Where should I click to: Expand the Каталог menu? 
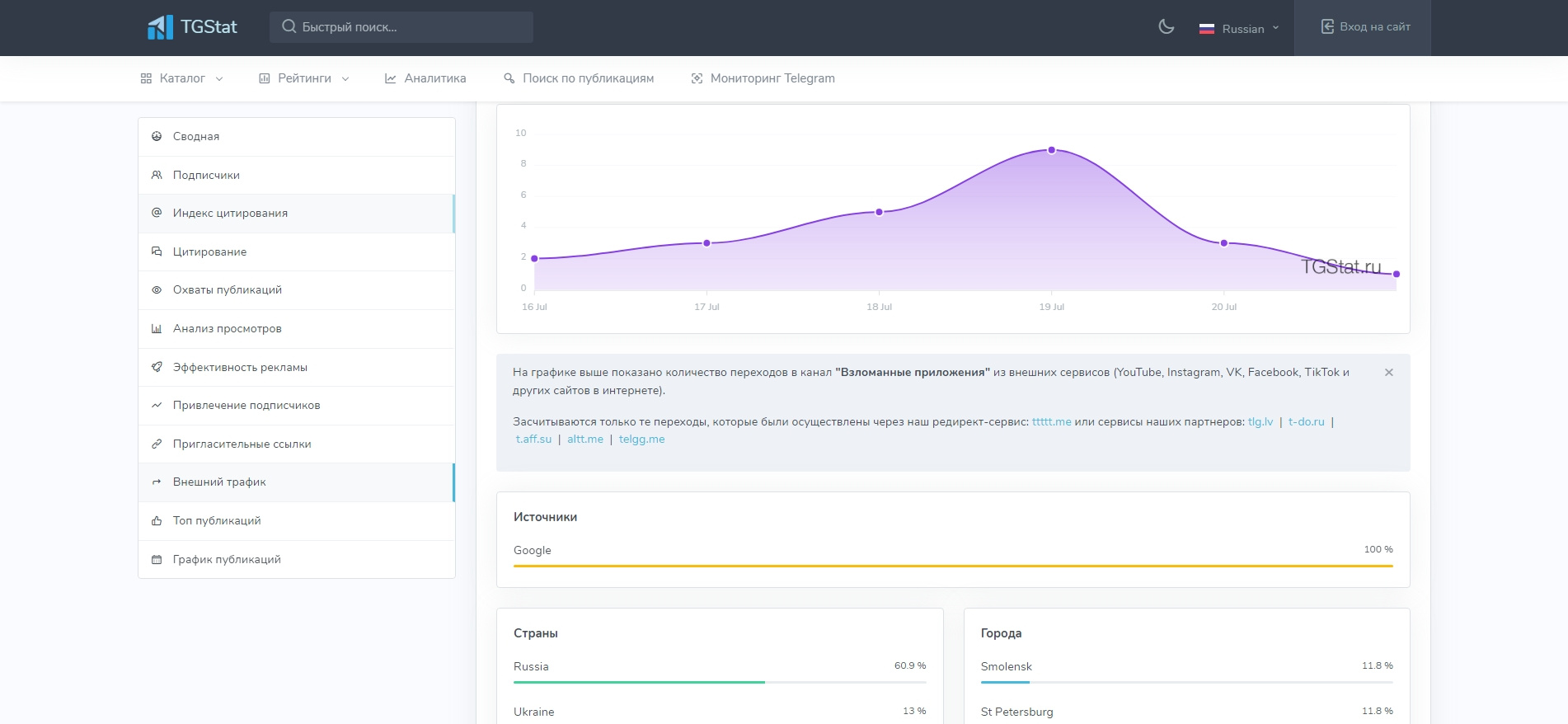(181, 78)
